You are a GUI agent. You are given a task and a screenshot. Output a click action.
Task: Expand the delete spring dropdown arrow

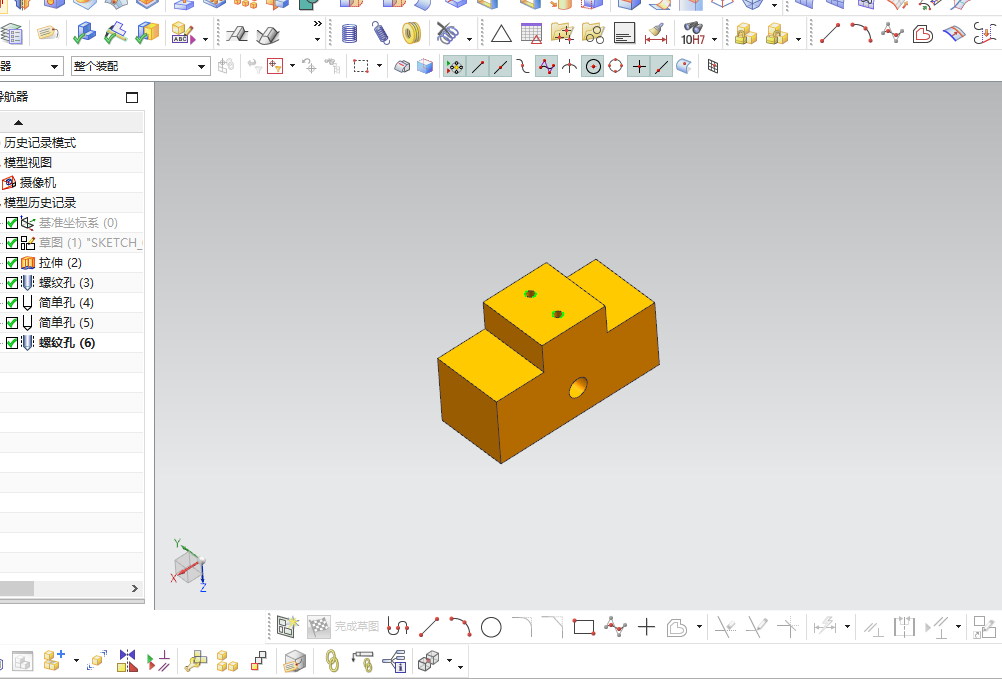pos(469,40)
